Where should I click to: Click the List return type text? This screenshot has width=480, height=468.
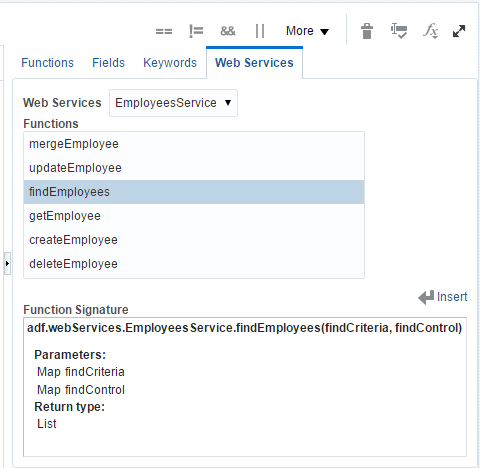pos(47,424)
